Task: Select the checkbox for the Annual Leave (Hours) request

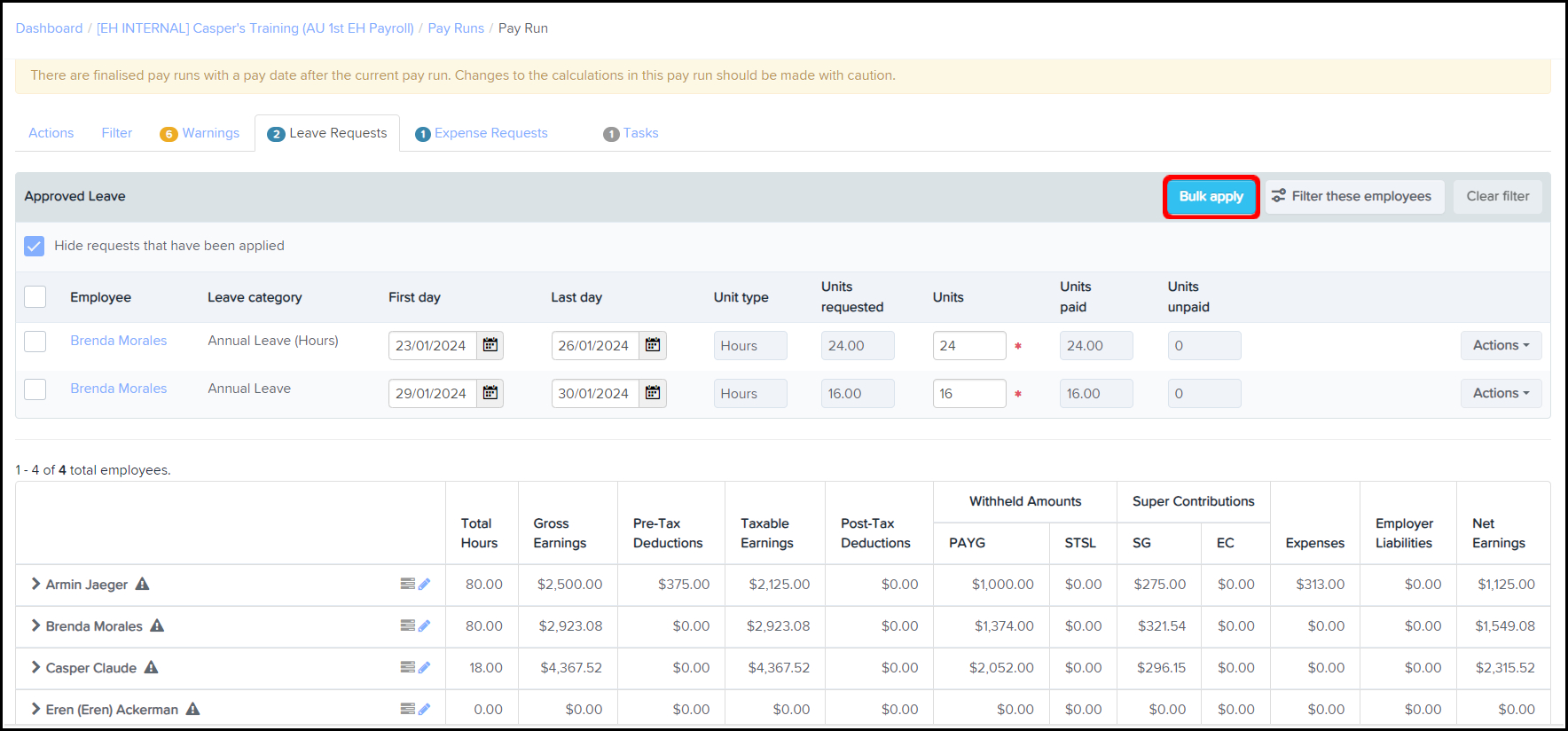Action: [35, 342]
